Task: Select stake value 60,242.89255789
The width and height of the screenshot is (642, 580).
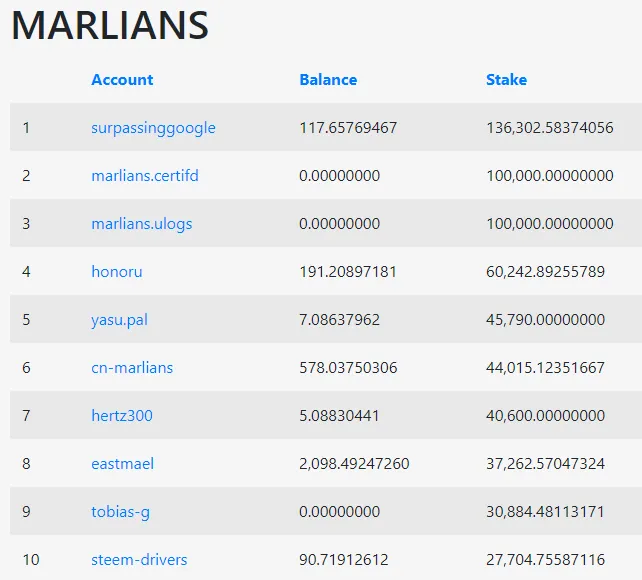Action: pyautogui.click(x=545, y=271)
